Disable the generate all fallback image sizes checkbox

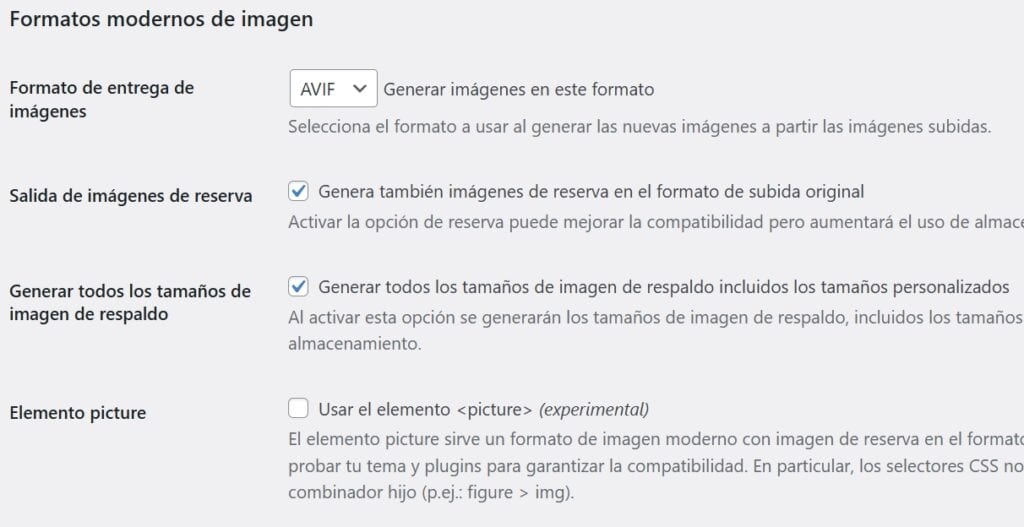point(298,287)
